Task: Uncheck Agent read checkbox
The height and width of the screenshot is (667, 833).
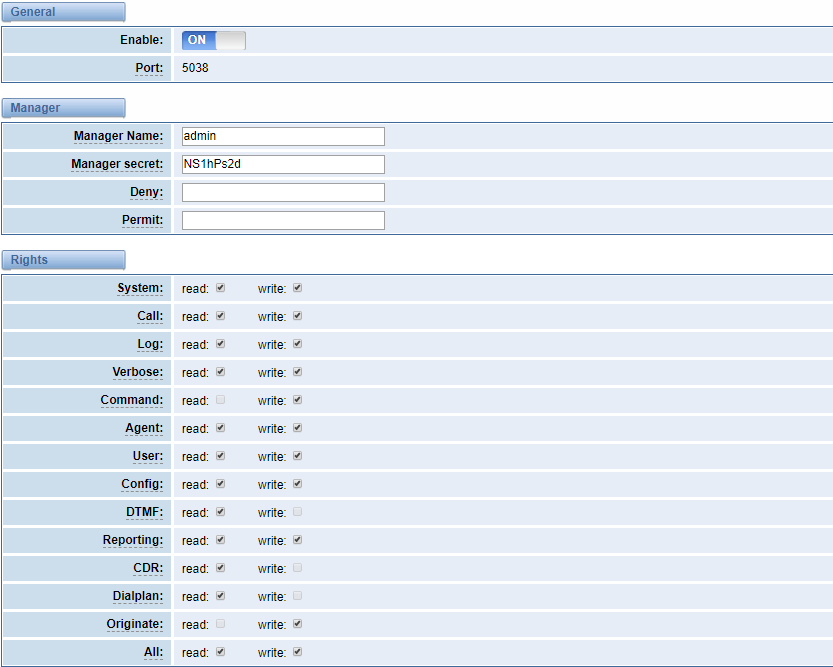Action: point(220,428)
